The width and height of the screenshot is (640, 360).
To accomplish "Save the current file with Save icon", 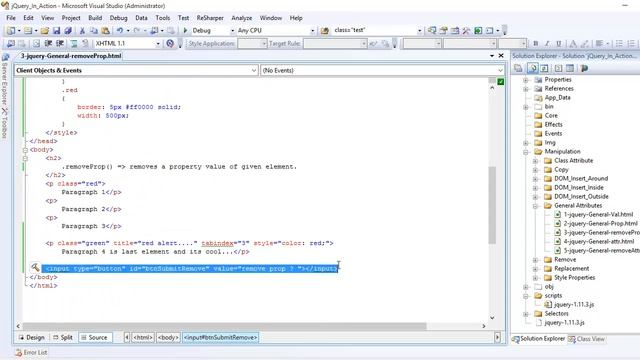I will point(56,31).
